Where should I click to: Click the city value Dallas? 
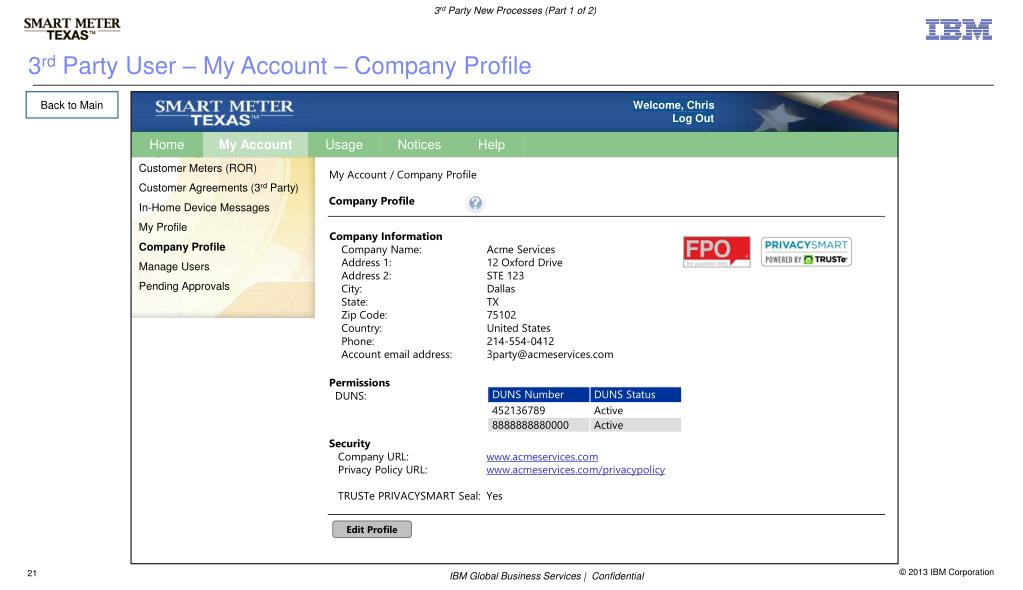(500, 288)
